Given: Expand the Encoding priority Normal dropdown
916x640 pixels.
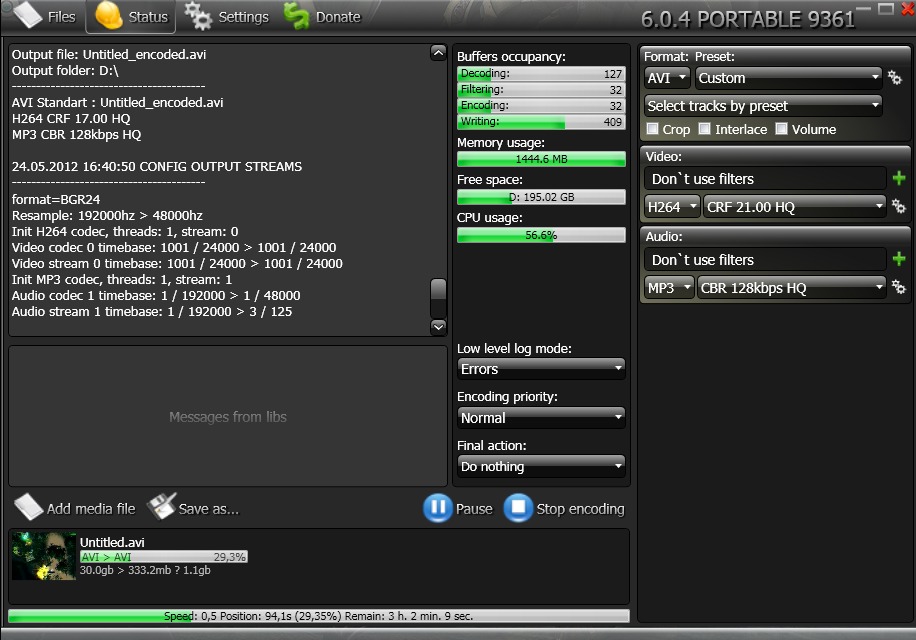Looking at the screenshot, I should (540, 418).
